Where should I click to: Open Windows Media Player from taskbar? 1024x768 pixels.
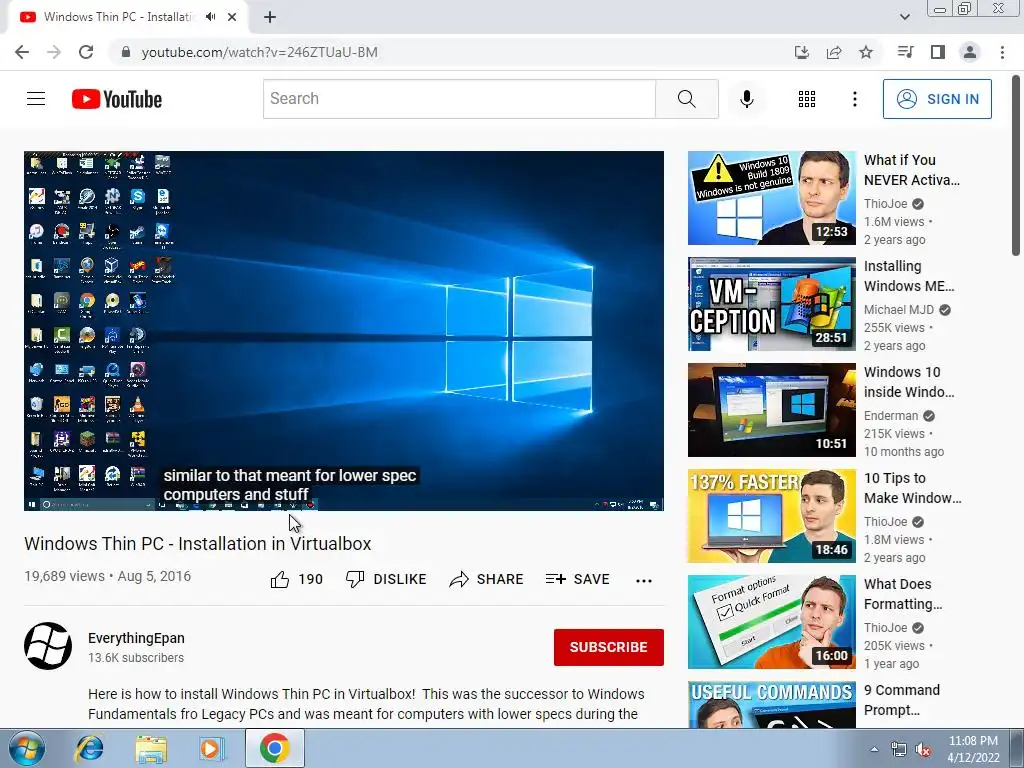tap(212, 748)
